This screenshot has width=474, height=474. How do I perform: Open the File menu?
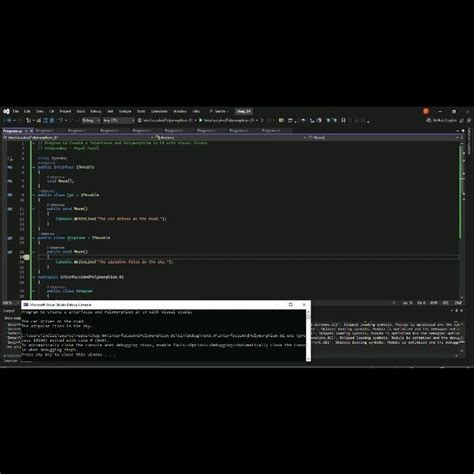click(x=16, y=111)
